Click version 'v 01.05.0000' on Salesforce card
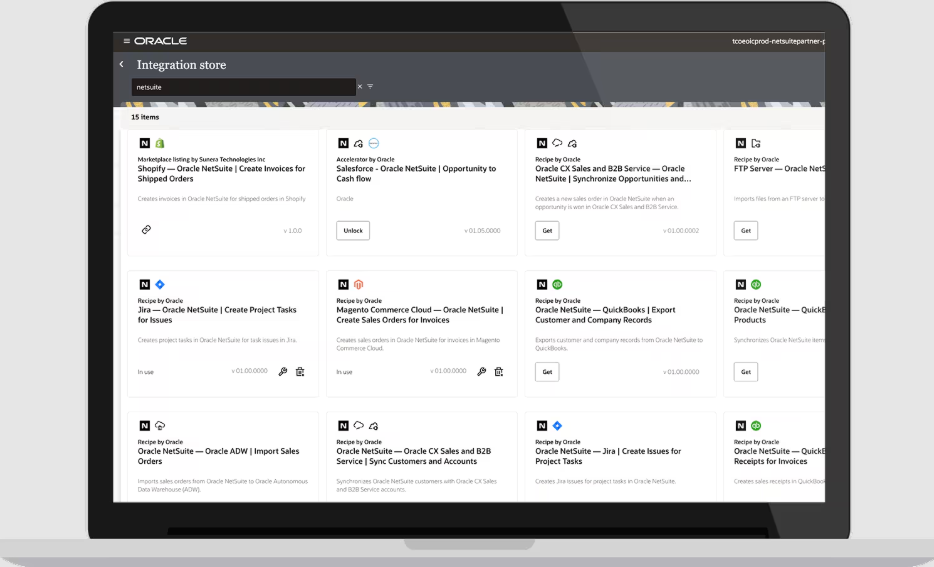 tap(482, 230)
